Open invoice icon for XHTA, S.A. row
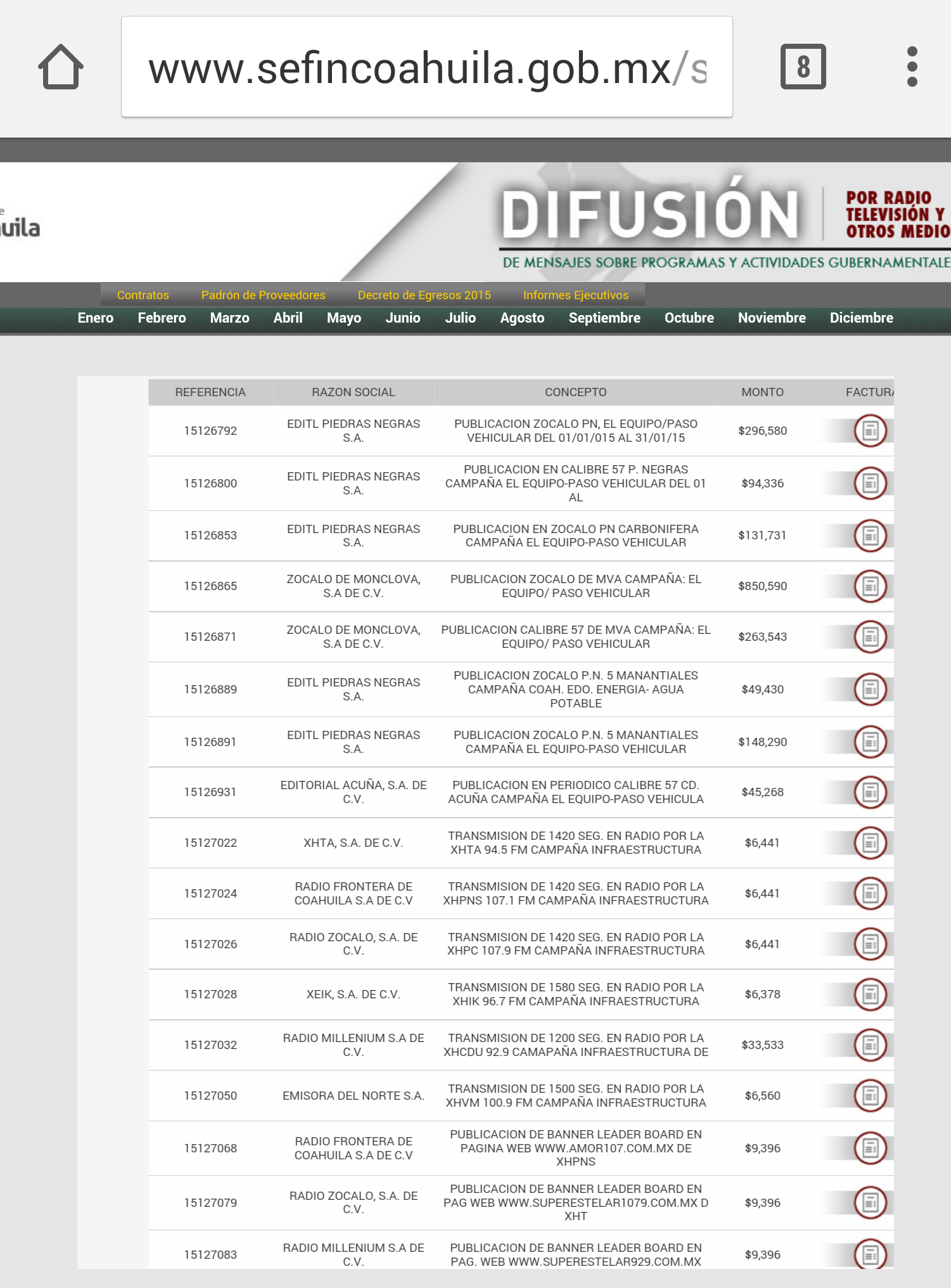 tap(870, 843)
